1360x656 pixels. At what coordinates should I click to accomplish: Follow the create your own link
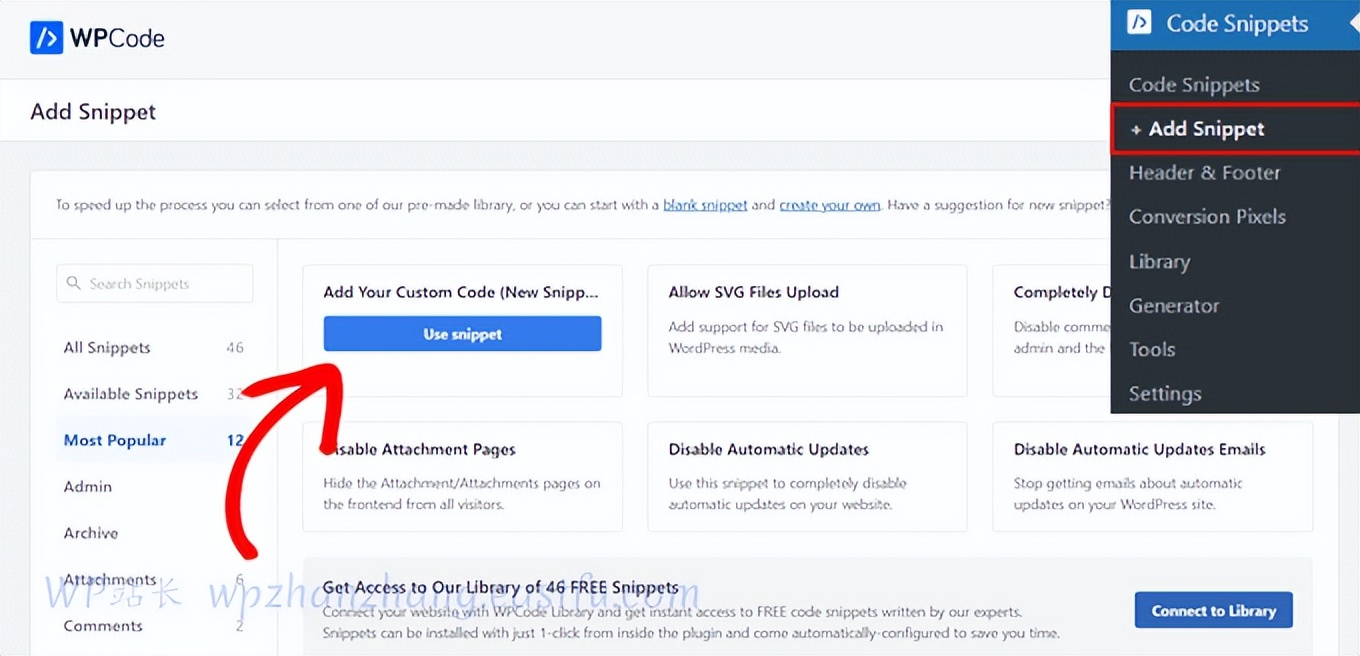click(829, 205)
